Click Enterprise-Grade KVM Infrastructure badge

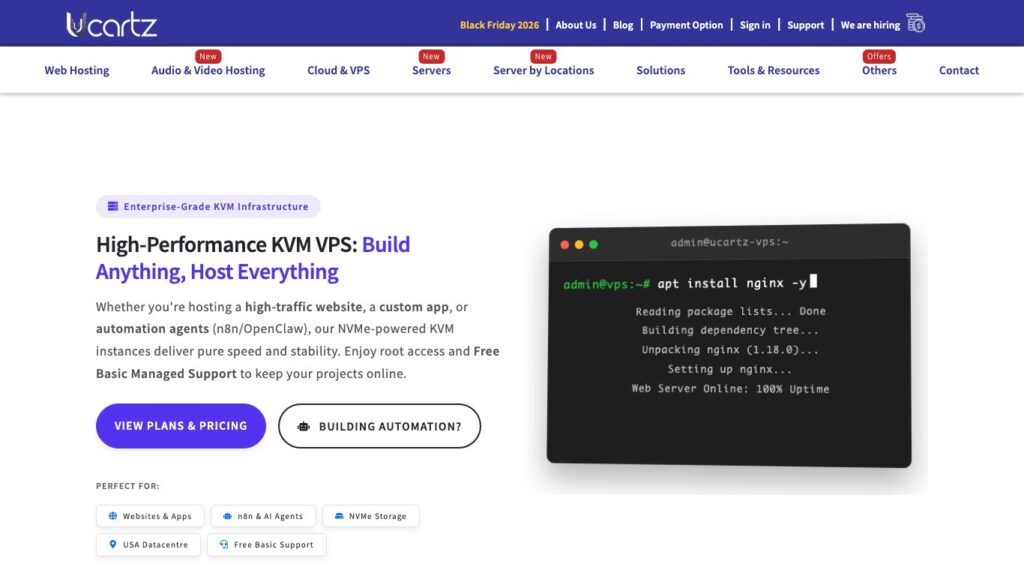coord(208,206)
